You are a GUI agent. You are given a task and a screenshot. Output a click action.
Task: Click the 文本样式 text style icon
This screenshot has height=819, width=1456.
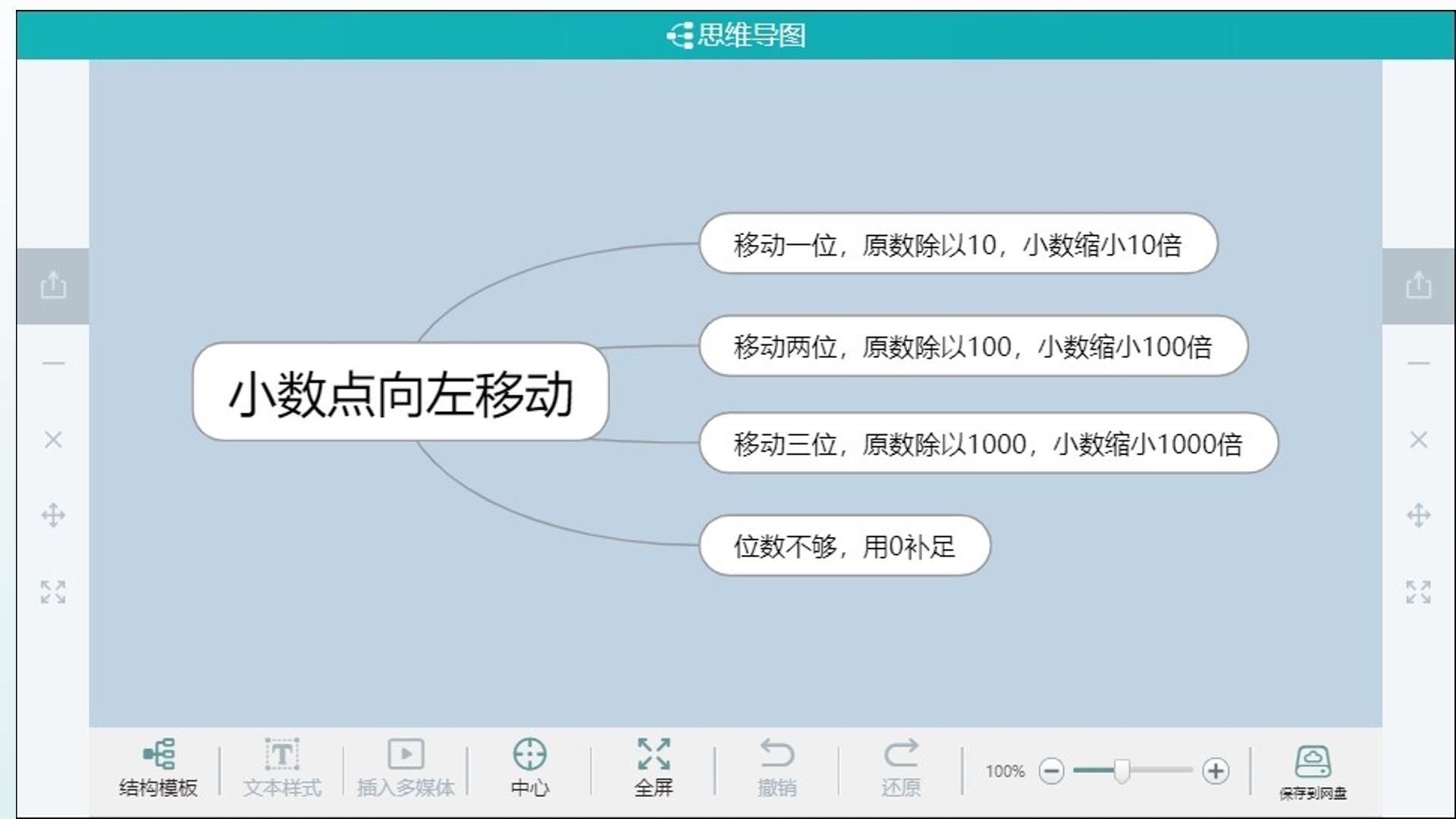click(x=282, y=767)
